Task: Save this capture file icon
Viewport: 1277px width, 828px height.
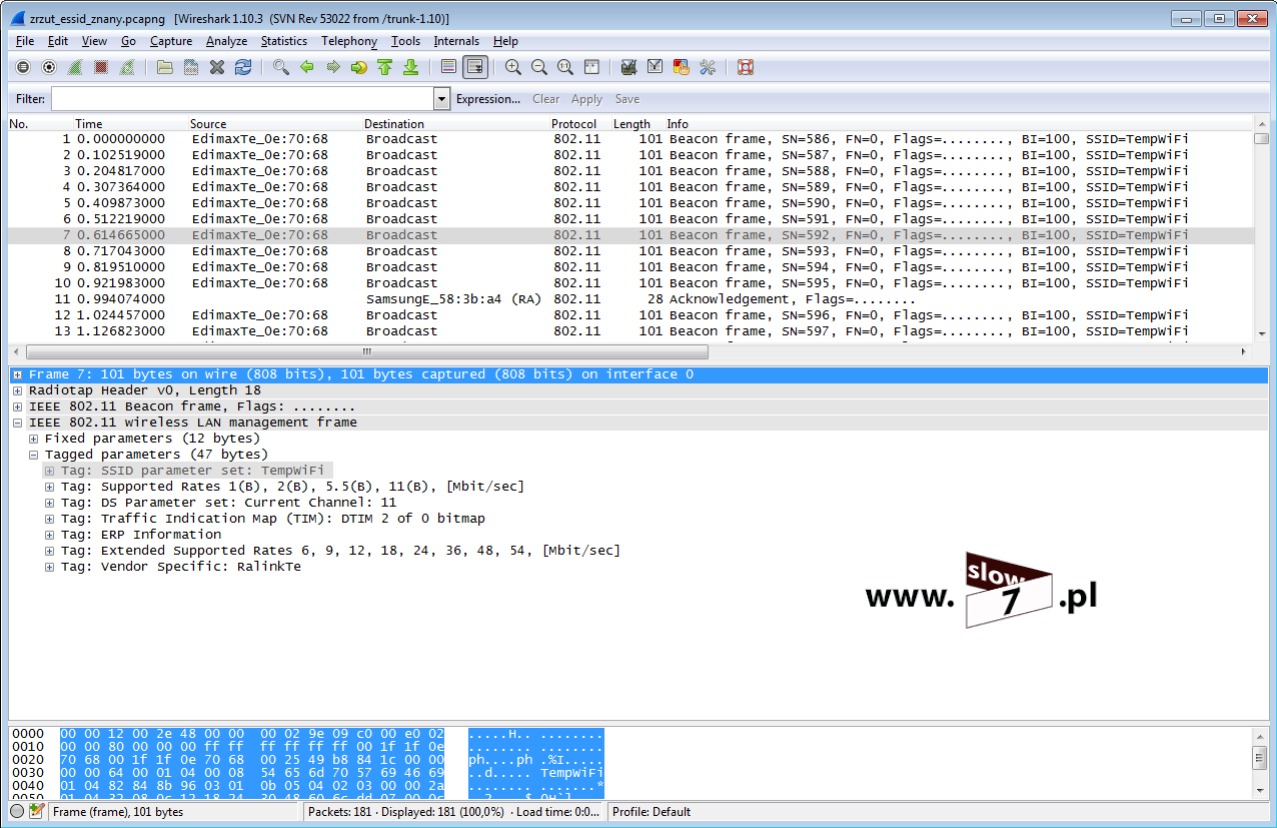Action: pos(191,67)
